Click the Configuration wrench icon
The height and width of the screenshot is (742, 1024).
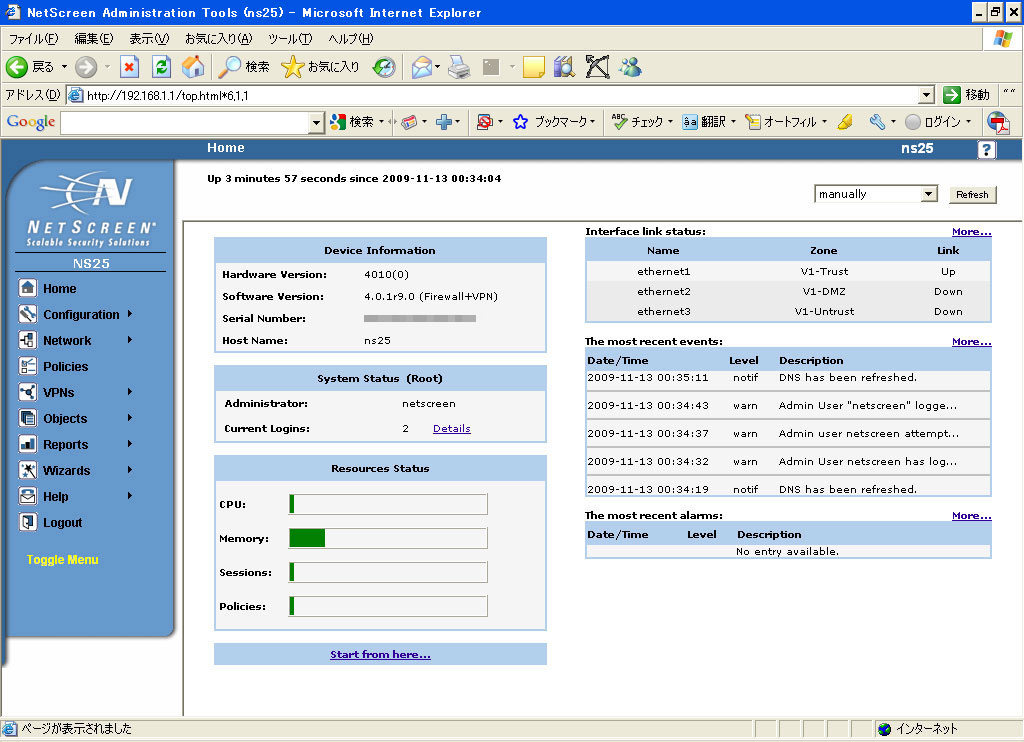coord(27,314)
